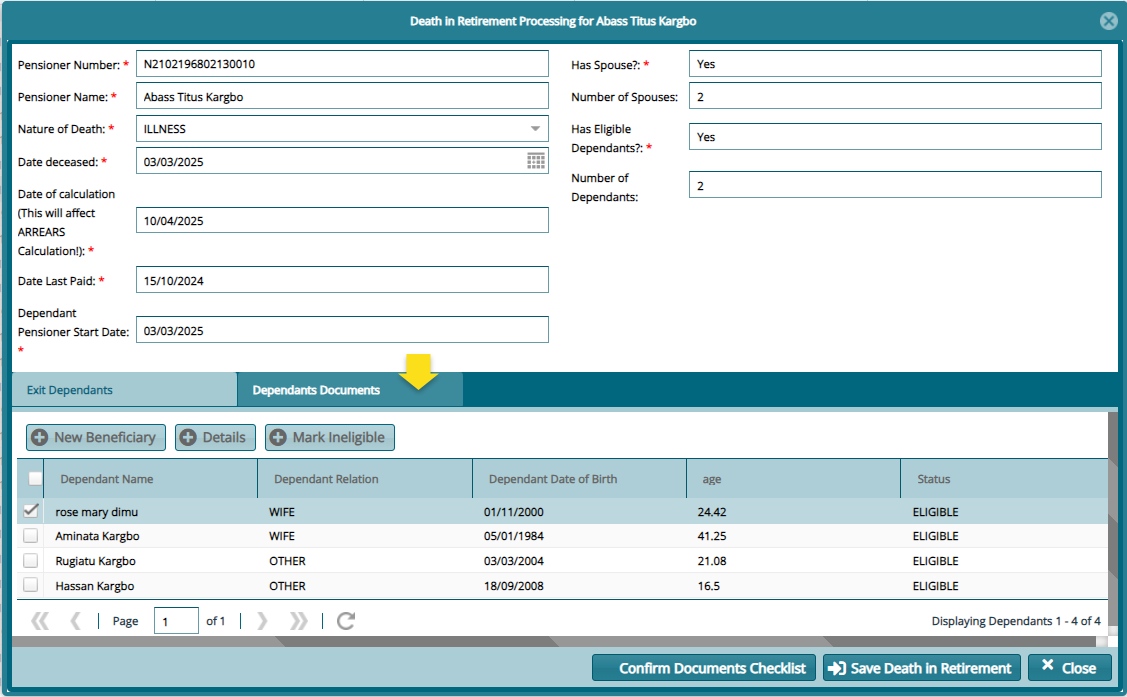Select the Aminata Kargbo row checkbox
Image resolution: width=1127 pixels, height=697 pixels.
pos(31,536)
